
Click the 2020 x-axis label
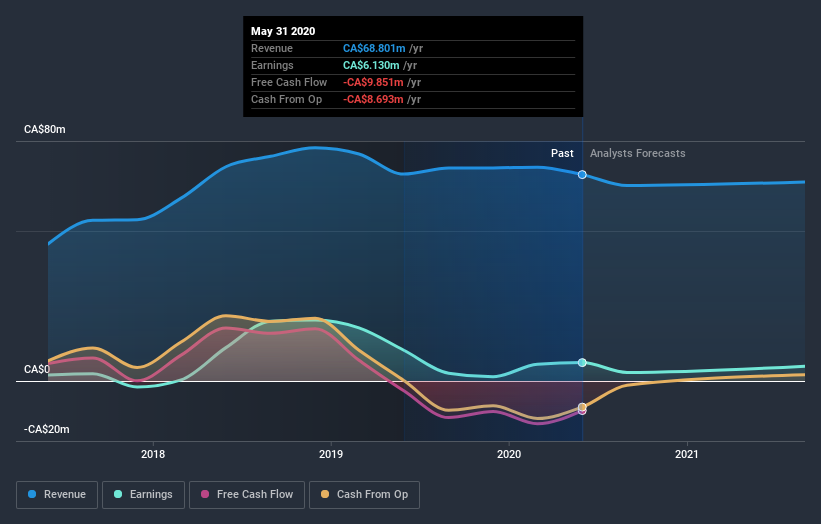509,454
